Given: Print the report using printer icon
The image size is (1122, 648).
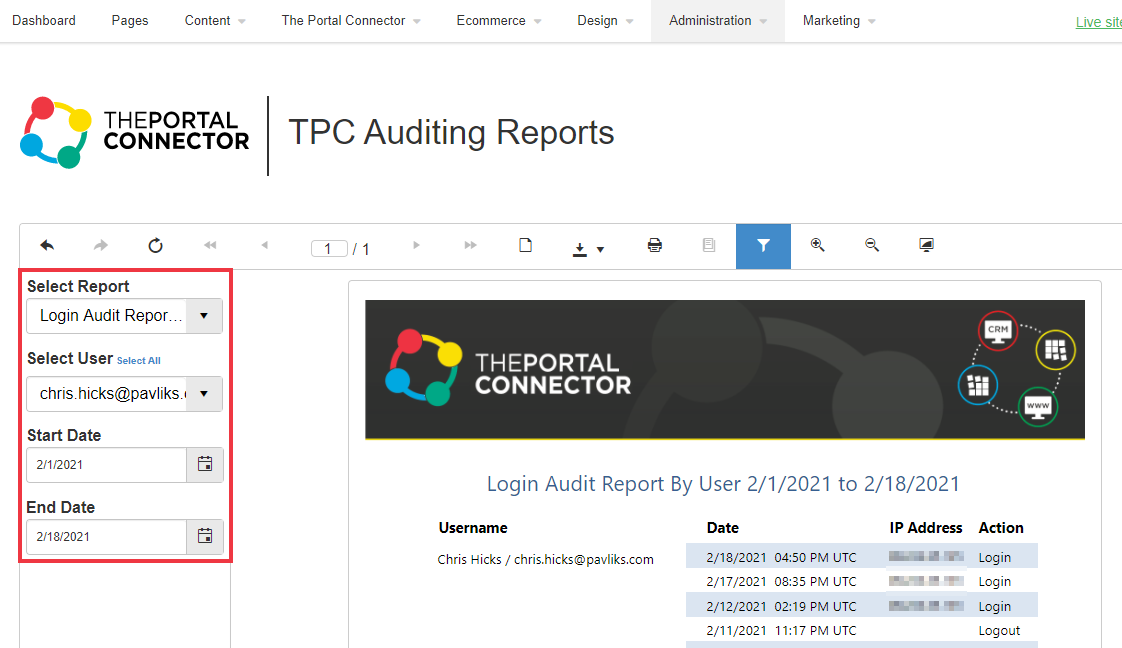Looking at the screenshot, I should (x=654, y=245).
